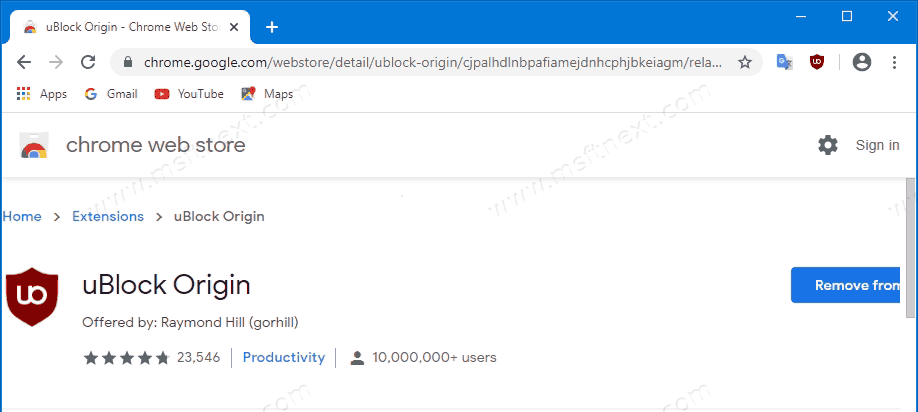Reload the page with the refresh icon
The image size is (918, 412).
[88, 62]
